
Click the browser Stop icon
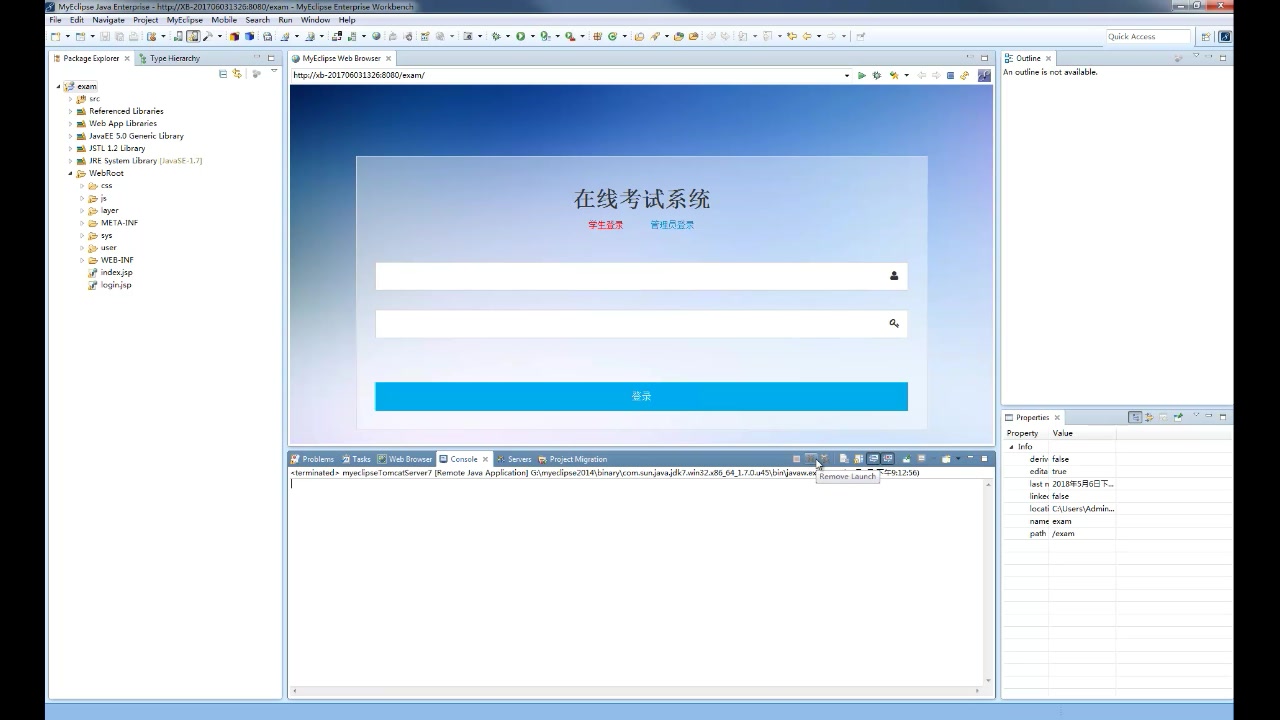pyautogui.click(x=950, y=75)
